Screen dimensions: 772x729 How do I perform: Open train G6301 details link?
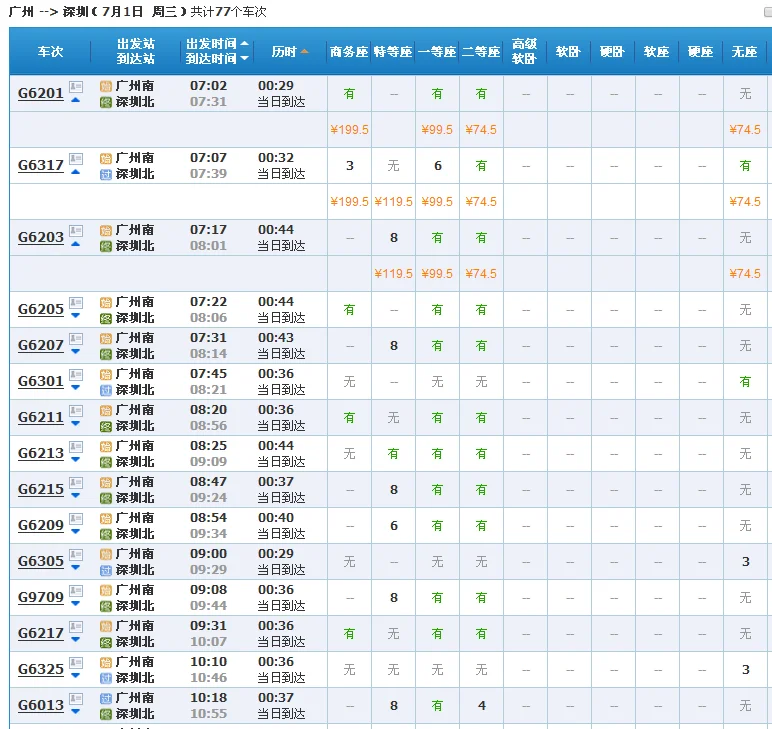[41, 381]
